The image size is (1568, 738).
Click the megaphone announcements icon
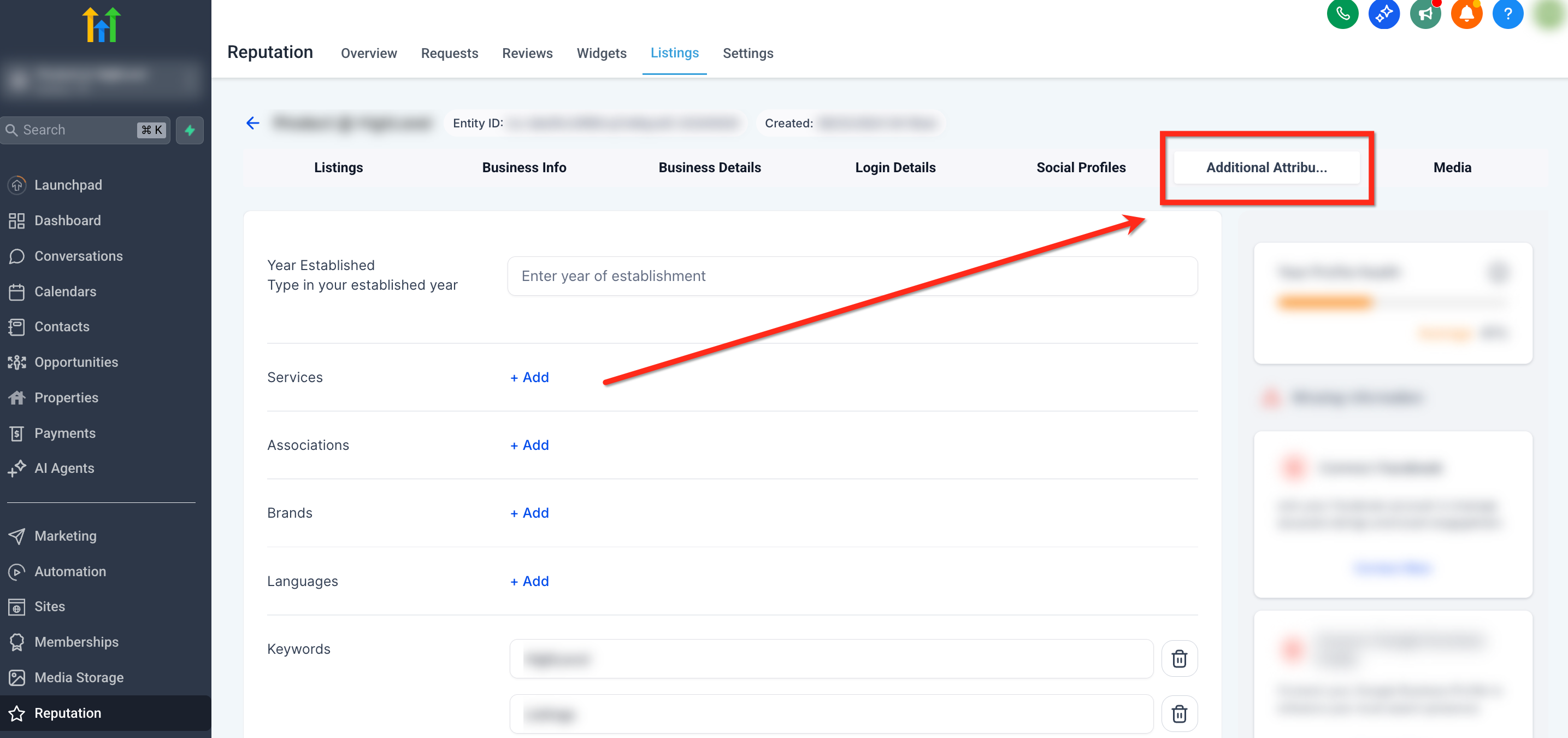(x=1425, y=14)
